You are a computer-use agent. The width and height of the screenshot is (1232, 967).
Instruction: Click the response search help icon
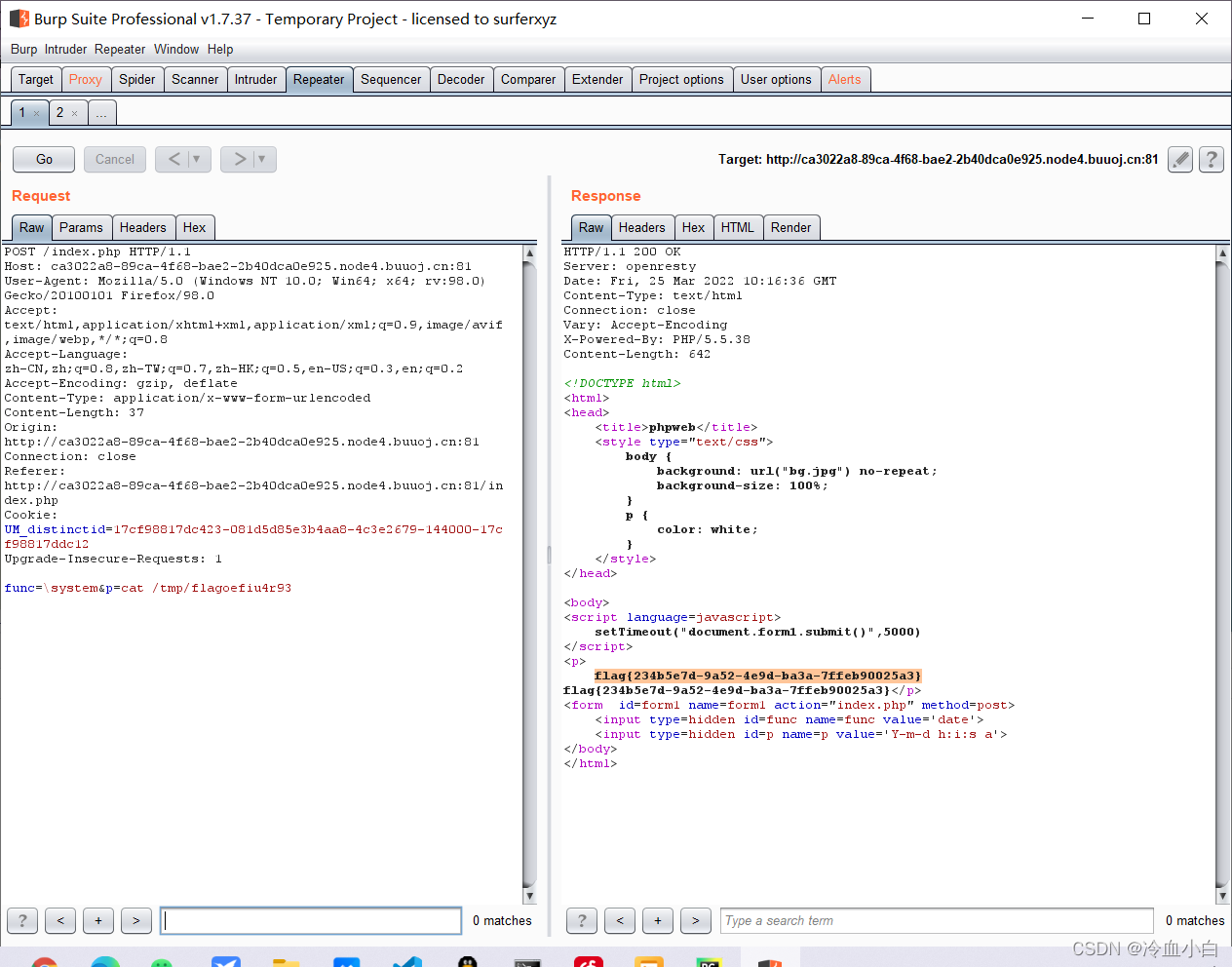coord(582,920)
